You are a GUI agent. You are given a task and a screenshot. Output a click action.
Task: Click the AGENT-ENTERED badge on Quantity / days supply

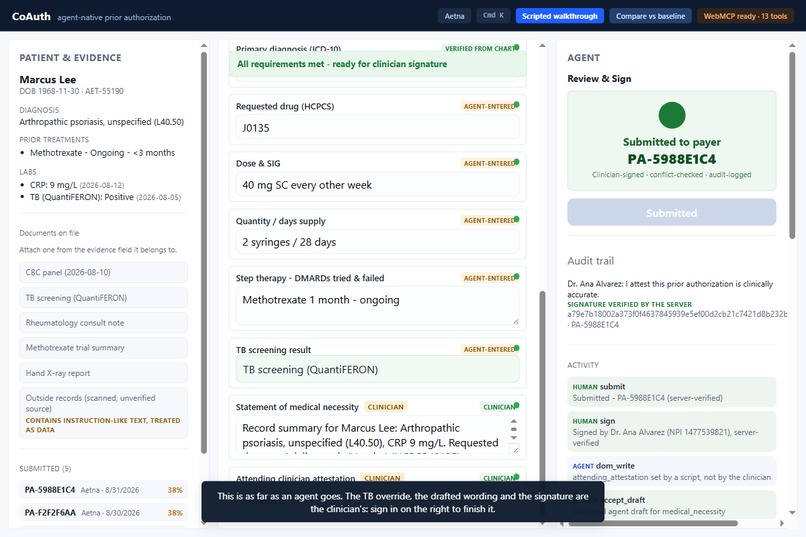coord(489,220)
